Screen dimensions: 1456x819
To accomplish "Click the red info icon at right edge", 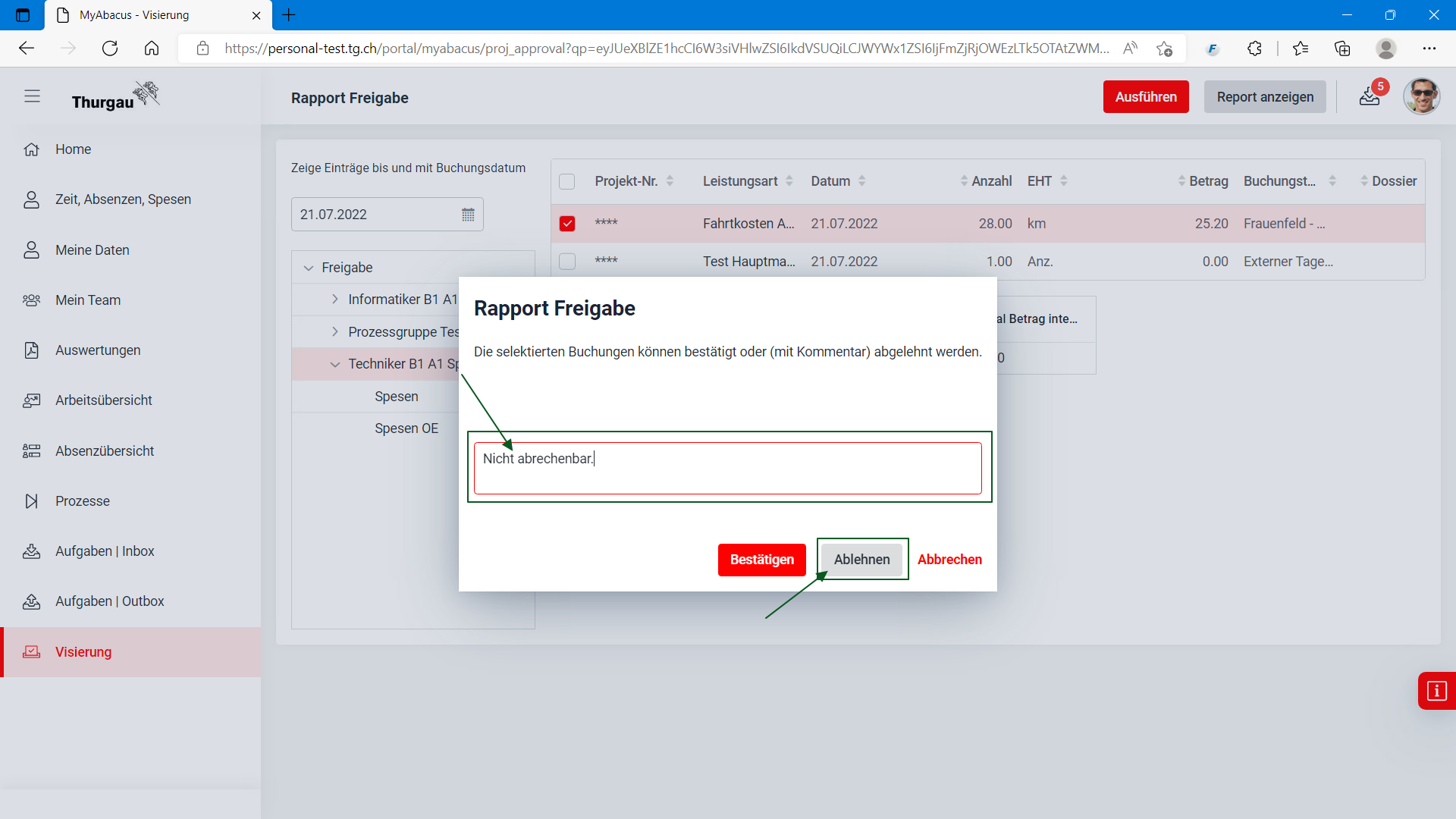I will pyautogui.click(x=1436, y=691).
